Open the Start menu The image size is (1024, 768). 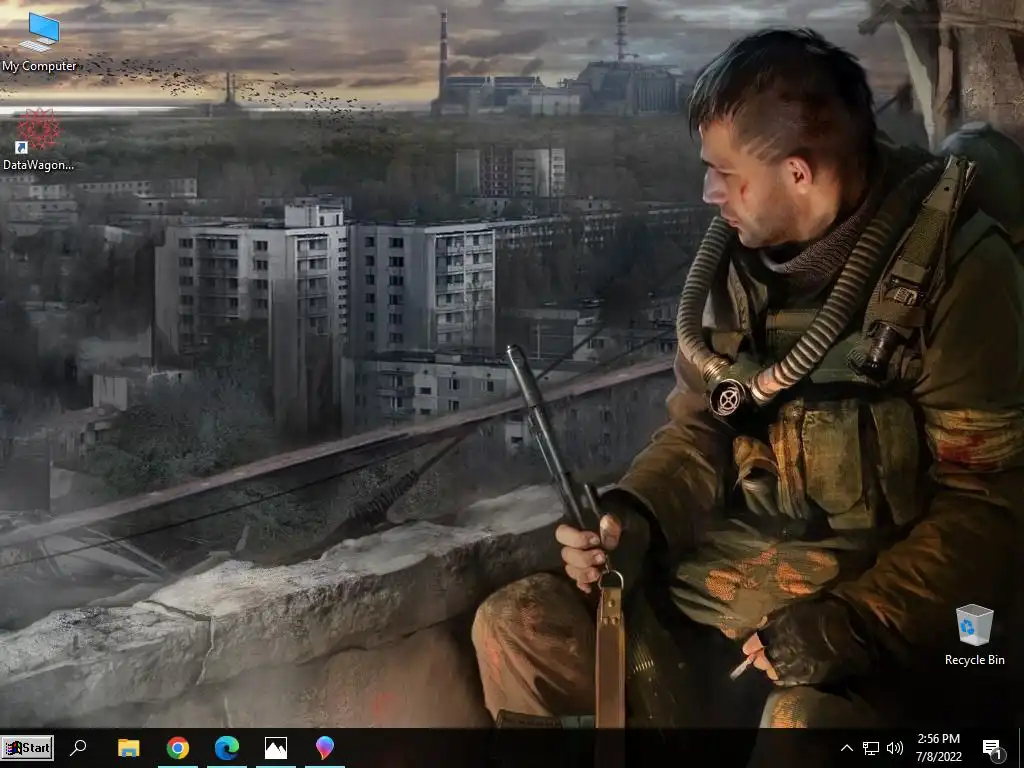27,748
